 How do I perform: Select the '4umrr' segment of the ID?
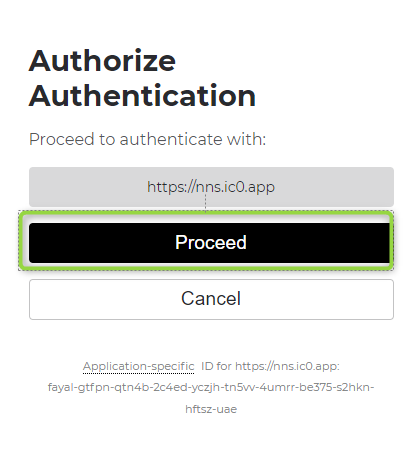click(x=277, y=387)
